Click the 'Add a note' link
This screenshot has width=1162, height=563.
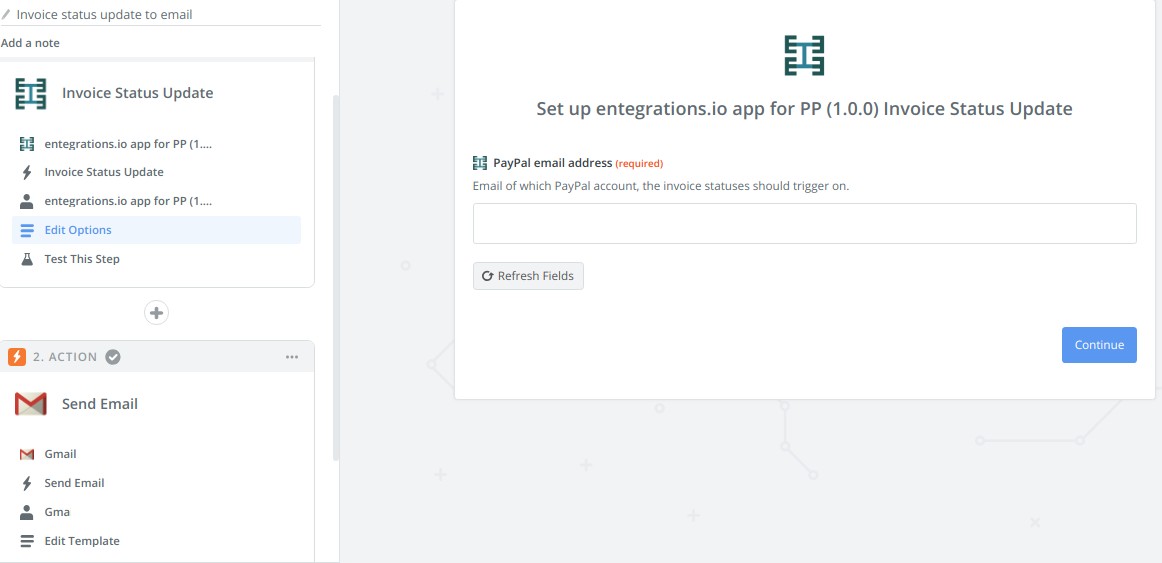(x=30, y=43)
